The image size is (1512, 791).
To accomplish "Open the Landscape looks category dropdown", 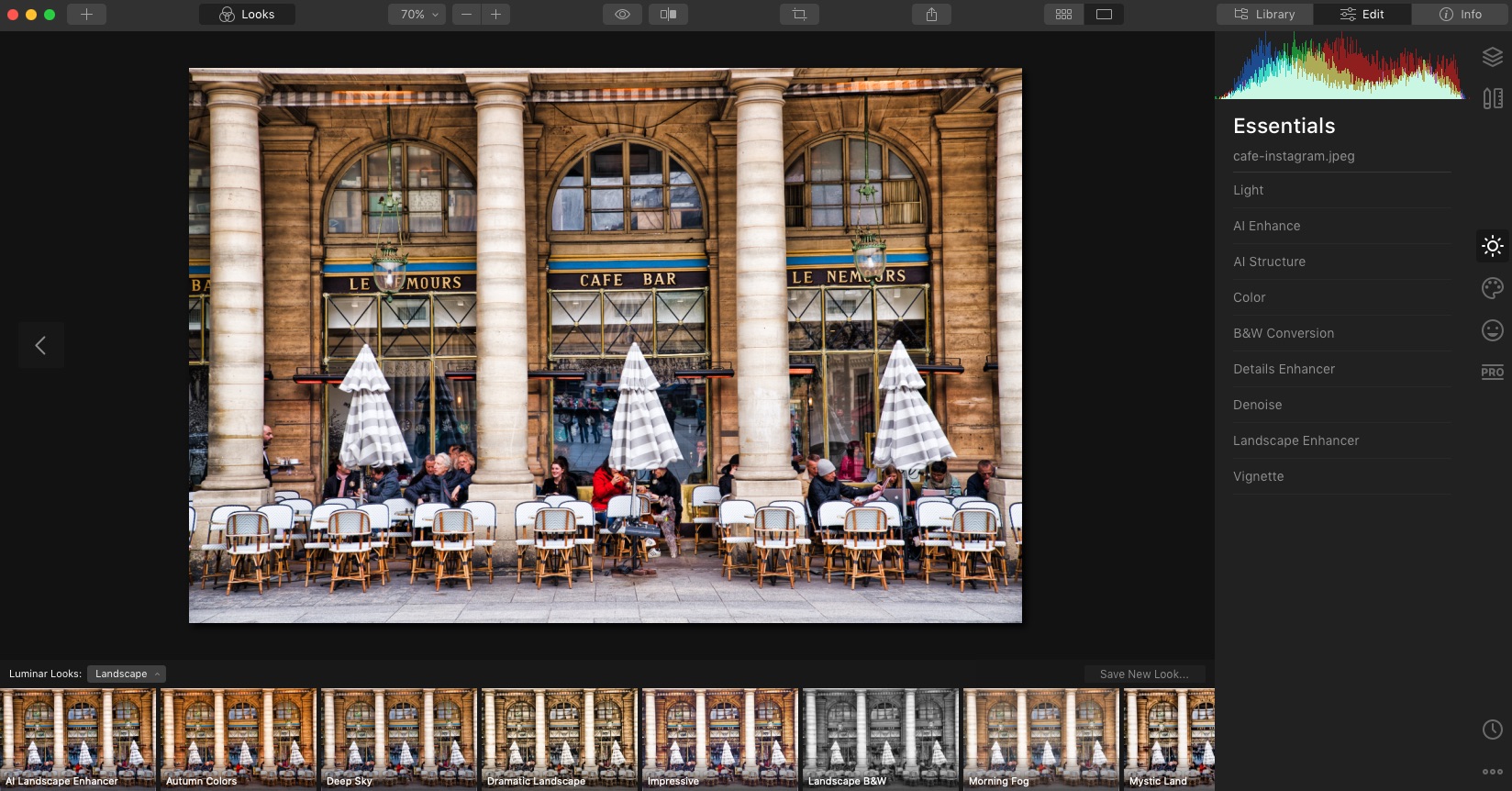I will point(127,674).
